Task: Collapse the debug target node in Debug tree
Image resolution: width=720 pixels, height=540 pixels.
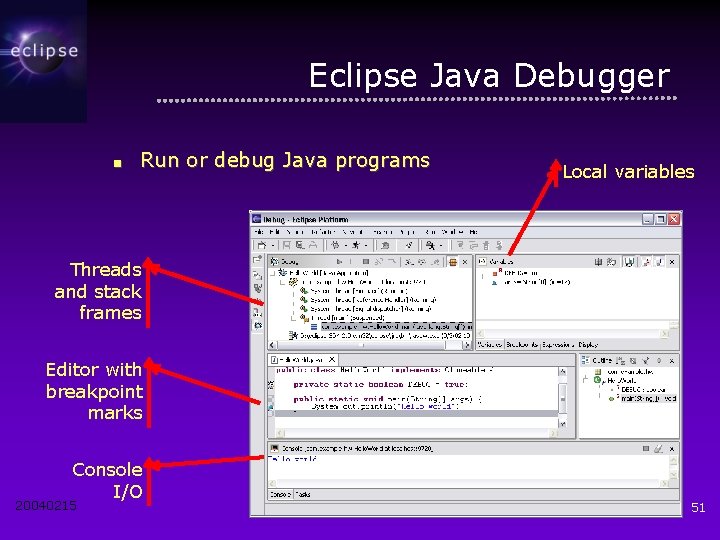Action: click(x=282, y=282)
